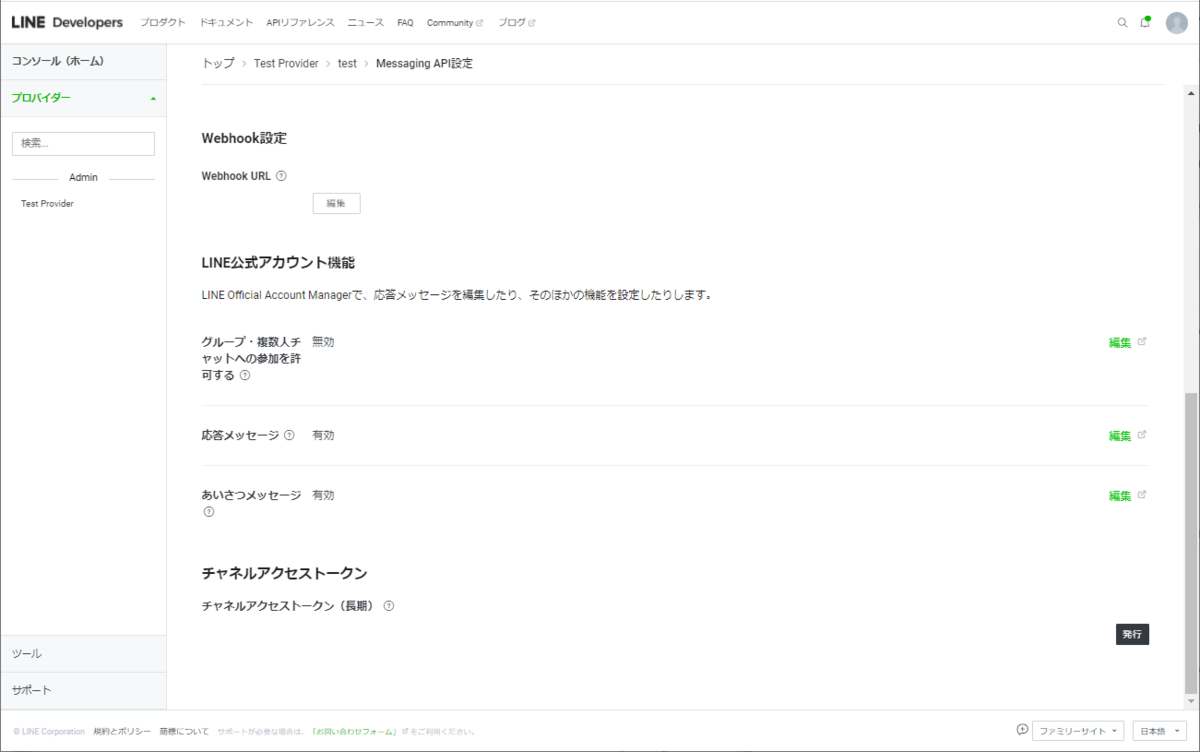
Task: Open the user profile avatar
Action: (1177, 22)
